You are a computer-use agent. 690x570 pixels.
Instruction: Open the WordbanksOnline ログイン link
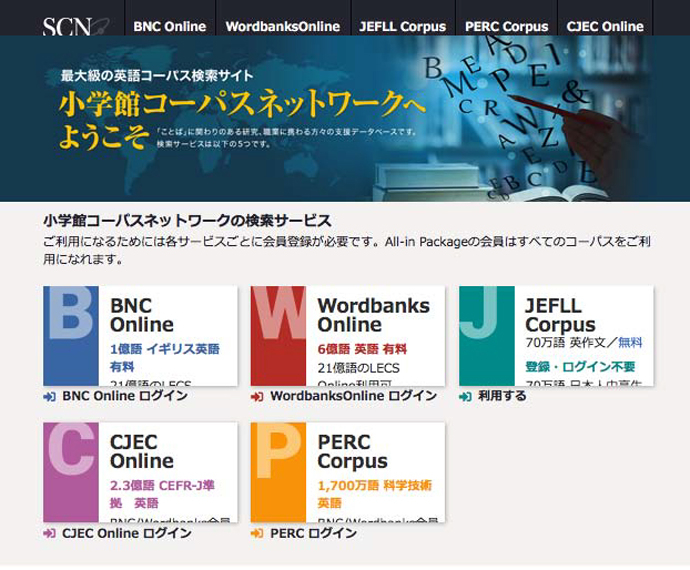tap(353, 396)
